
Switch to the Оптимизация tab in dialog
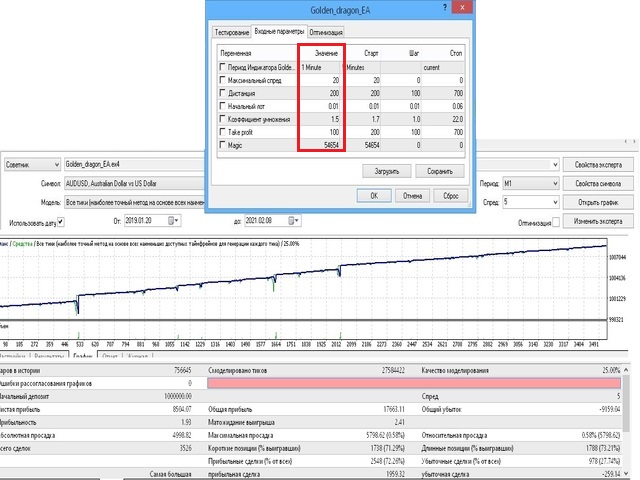click(x=326, y=32)
